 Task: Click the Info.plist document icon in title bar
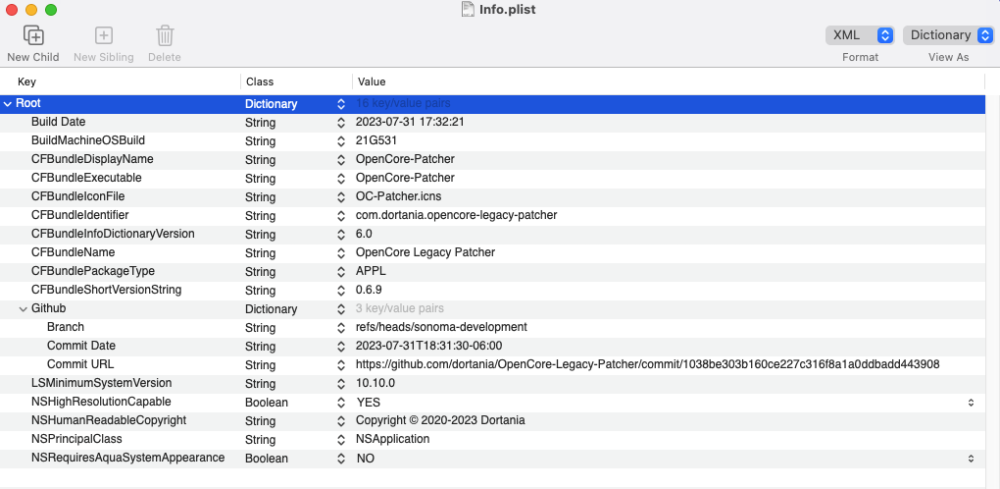[468, 10]
